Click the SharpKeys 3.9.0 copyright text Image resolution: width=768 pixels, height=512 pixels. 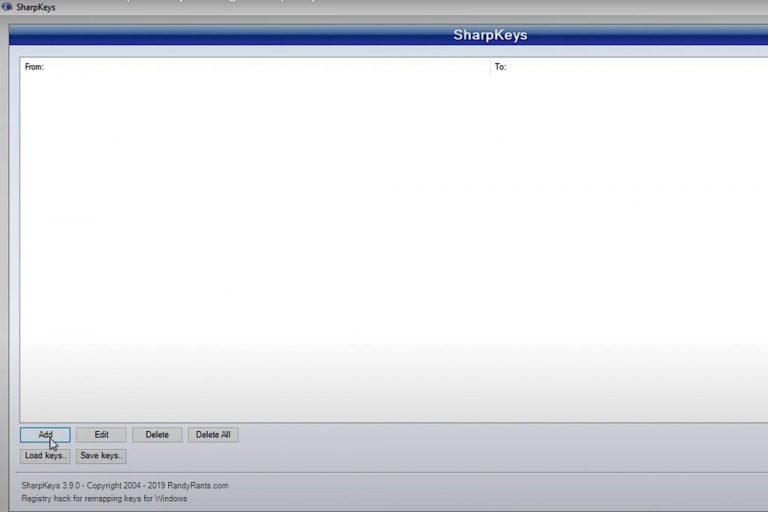(x=125, y=486)
